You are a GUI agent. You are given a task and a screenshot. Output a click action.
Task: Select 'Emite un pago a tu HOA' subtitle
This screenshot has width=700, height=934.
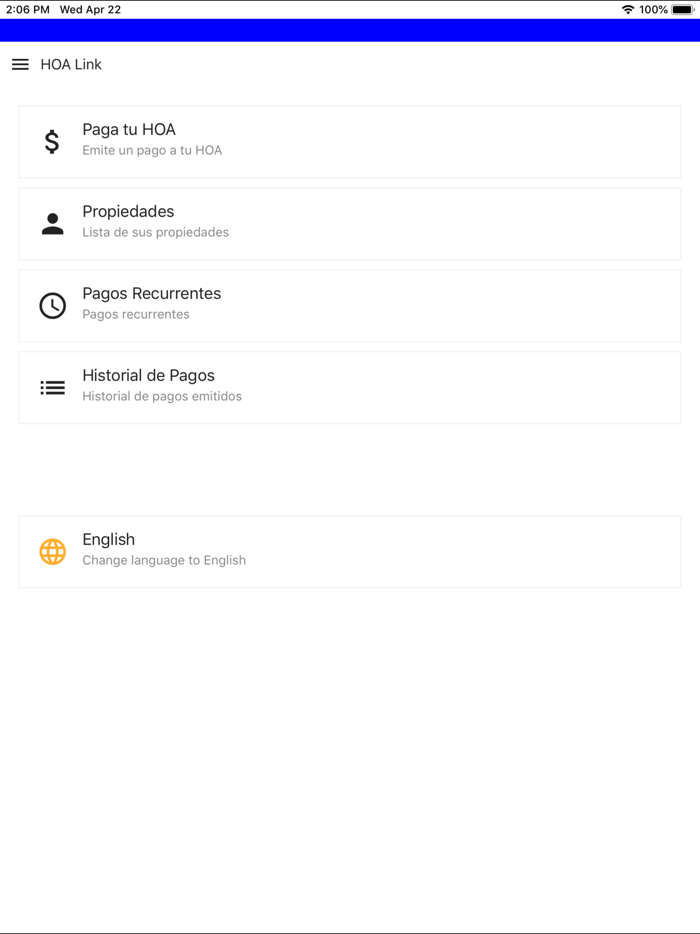pos(152,150)
